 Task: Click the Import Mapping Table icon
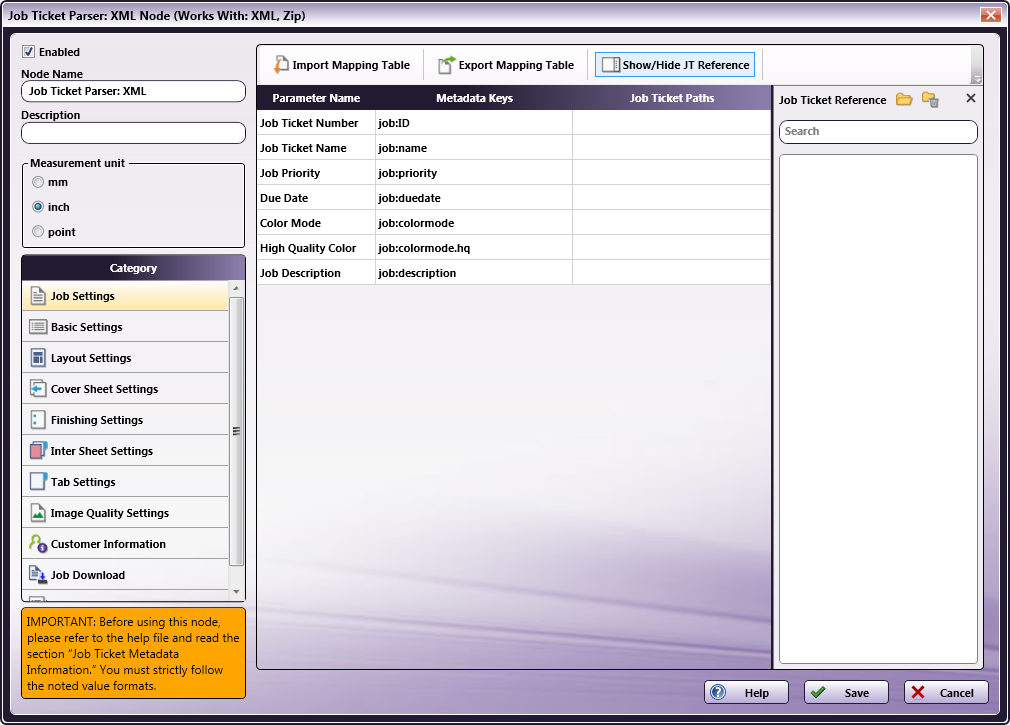coord(281,64)
